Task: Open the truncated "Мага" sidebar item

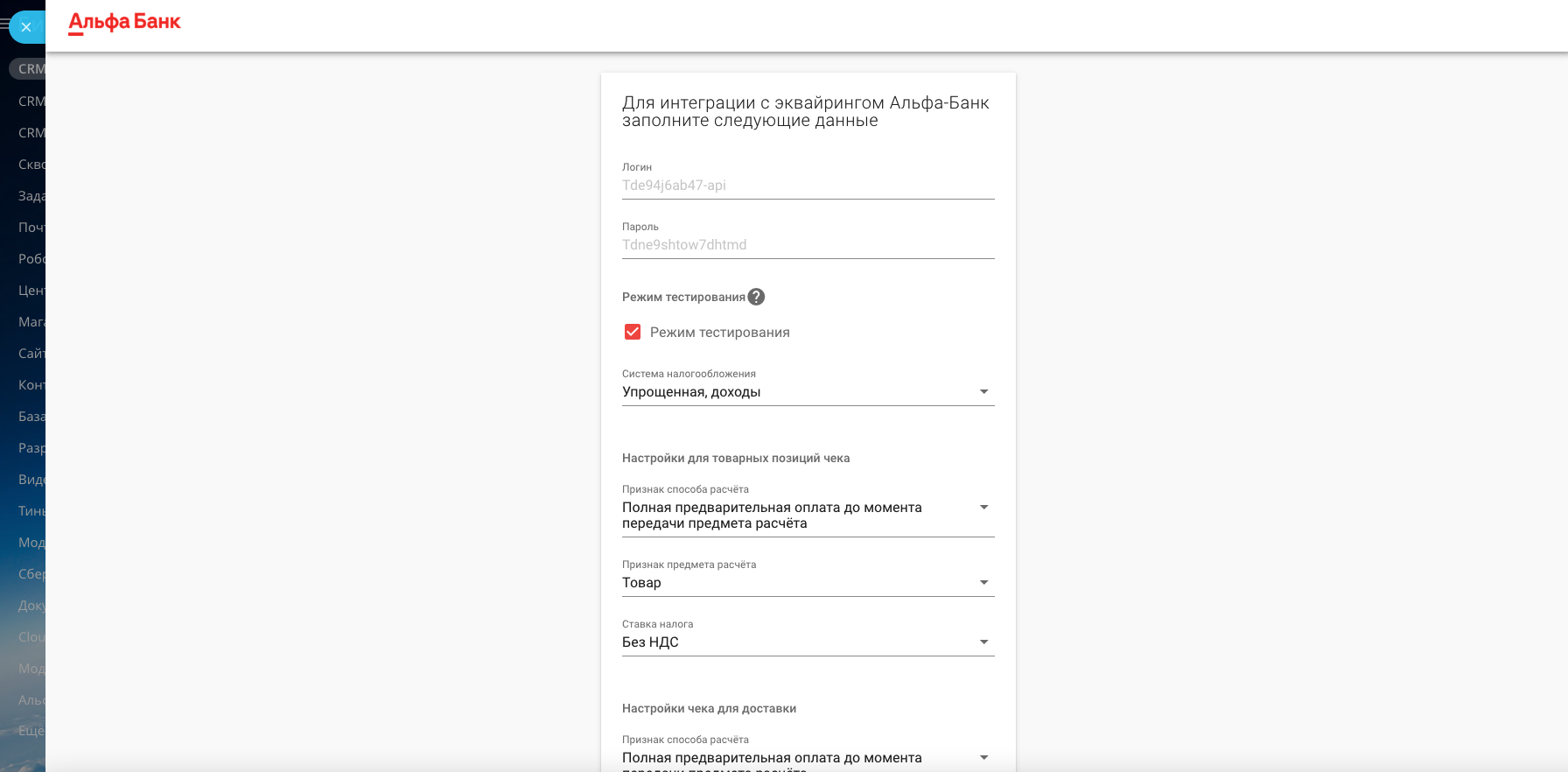Action: (31, 322)
